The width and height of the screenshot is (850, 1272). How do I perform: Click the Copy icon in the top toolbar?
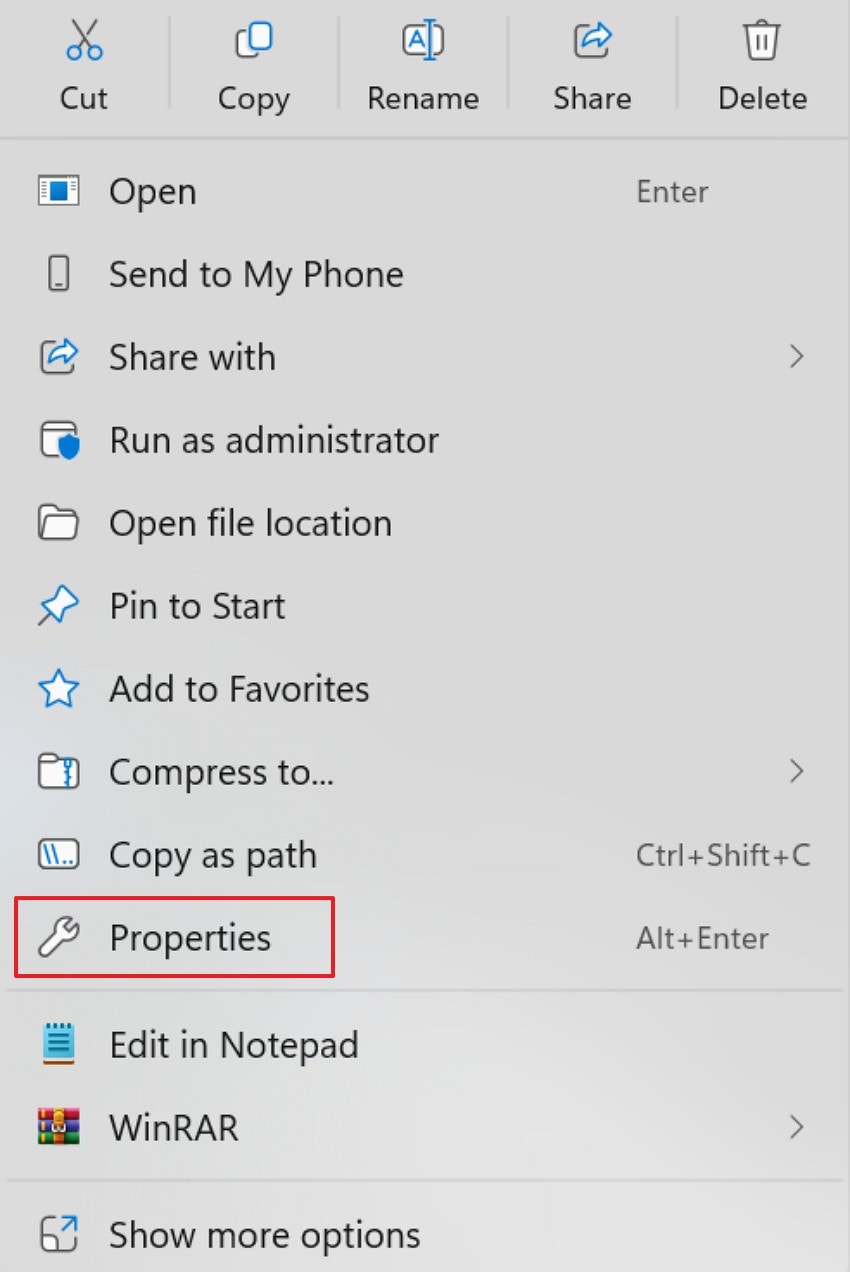click(x=253, y=40)
